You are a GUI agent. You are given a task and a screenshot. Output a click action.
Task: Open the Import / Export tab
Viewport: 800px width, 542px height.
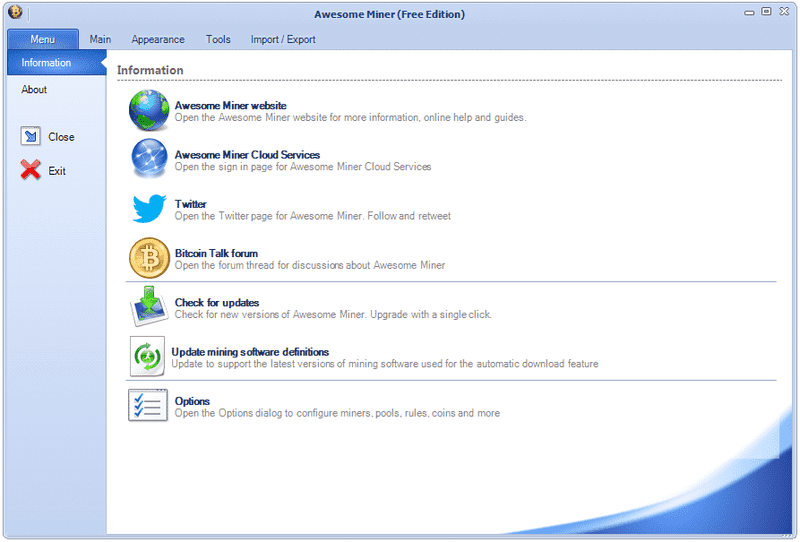283,39
